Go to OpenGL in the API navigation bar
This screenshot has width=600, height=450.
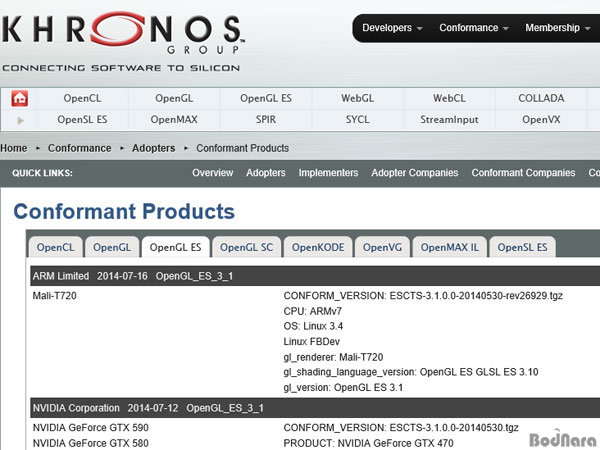(174, 98)
